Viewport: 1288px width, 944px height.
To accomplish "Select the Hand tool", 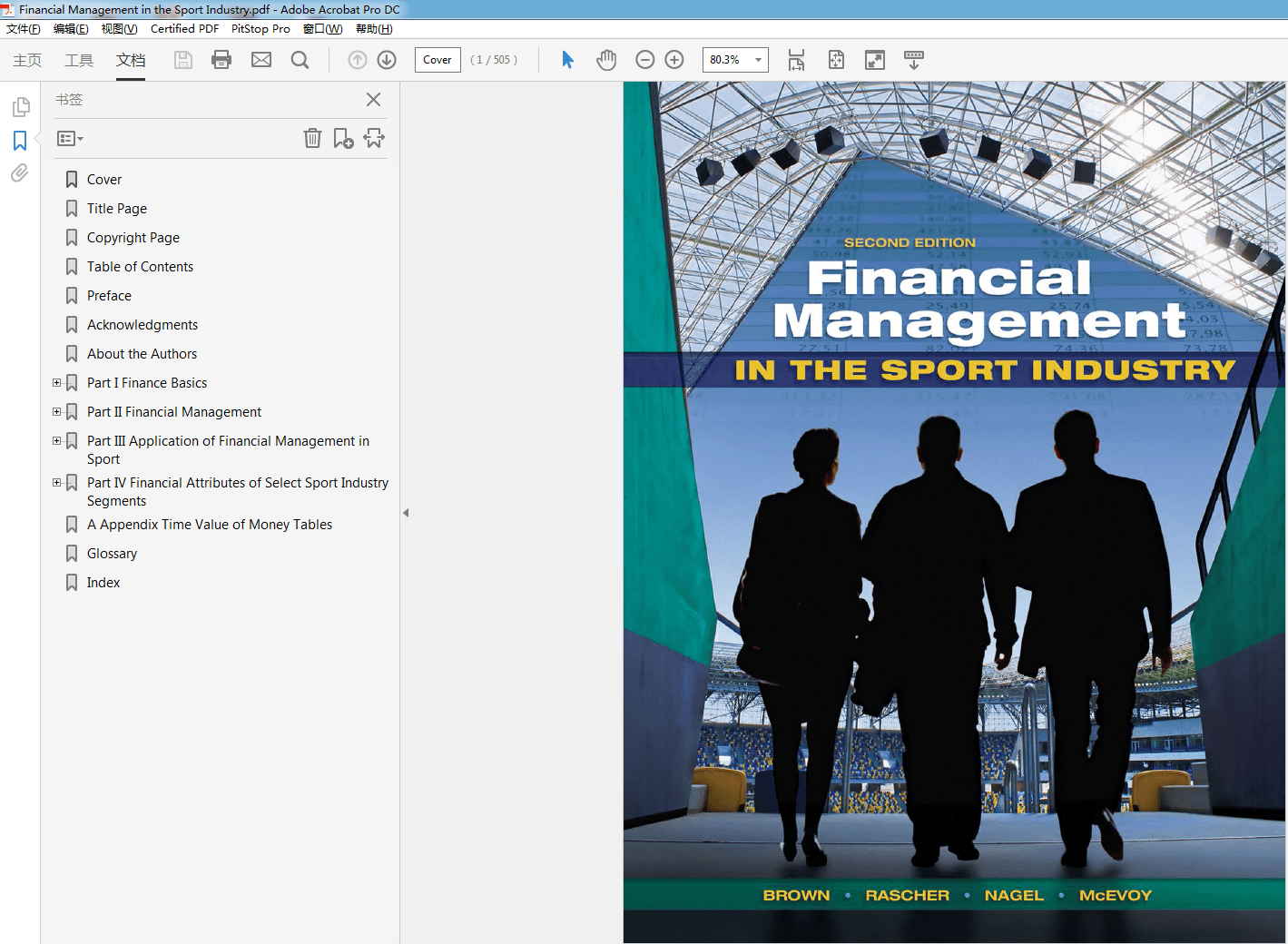I will (x=606, y=59).
